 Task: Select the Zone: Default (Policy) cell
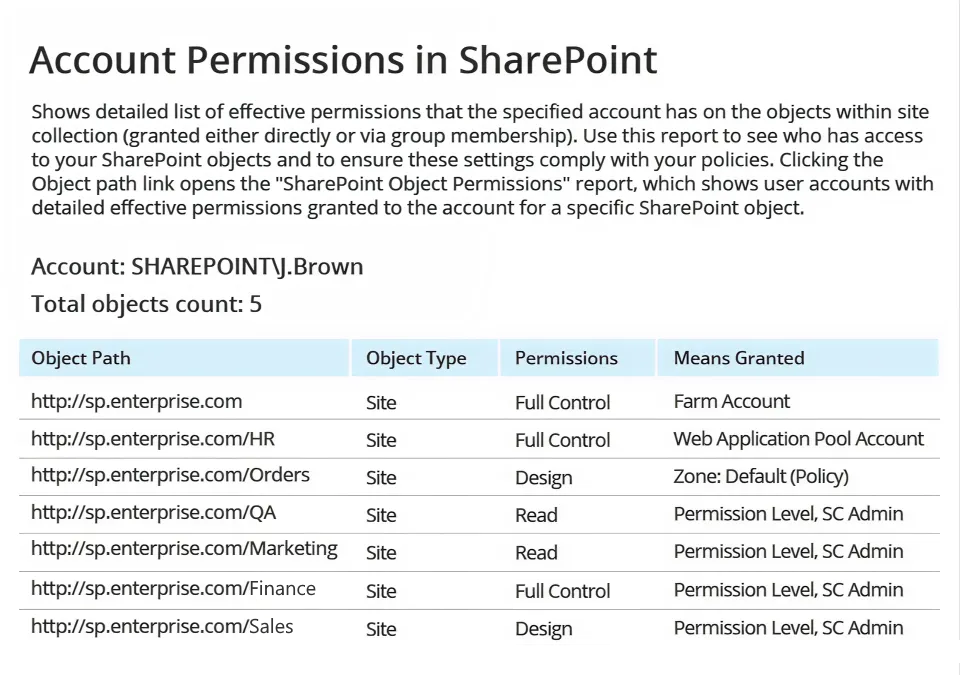point(761,477)
